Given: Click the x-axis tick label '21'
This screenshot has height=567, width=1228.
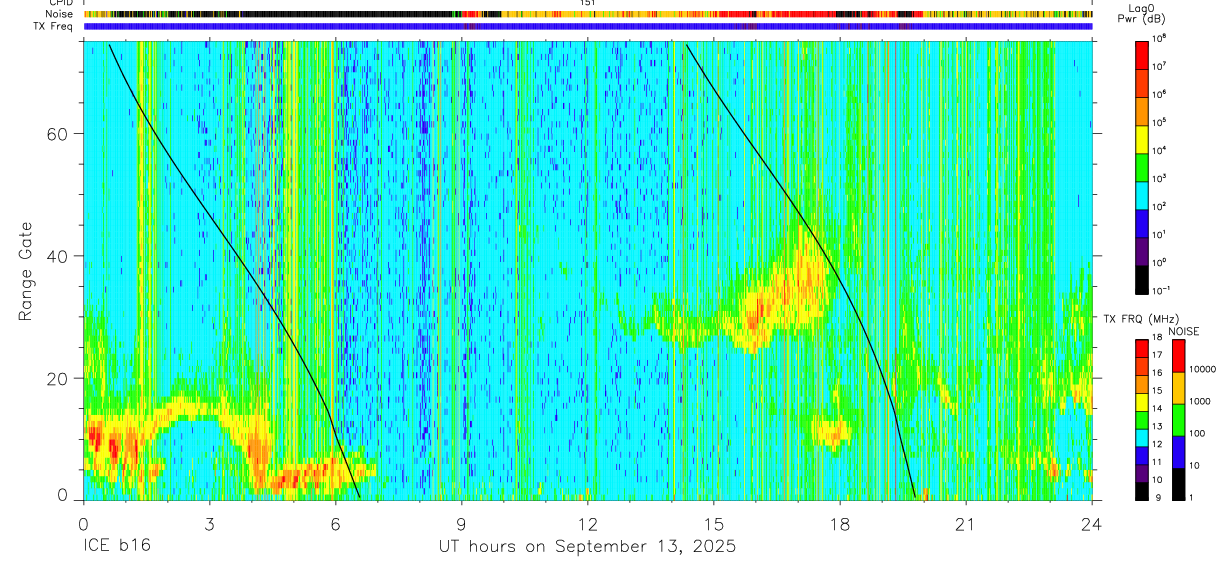Looking at the screenshot, I should coord(966,524).
